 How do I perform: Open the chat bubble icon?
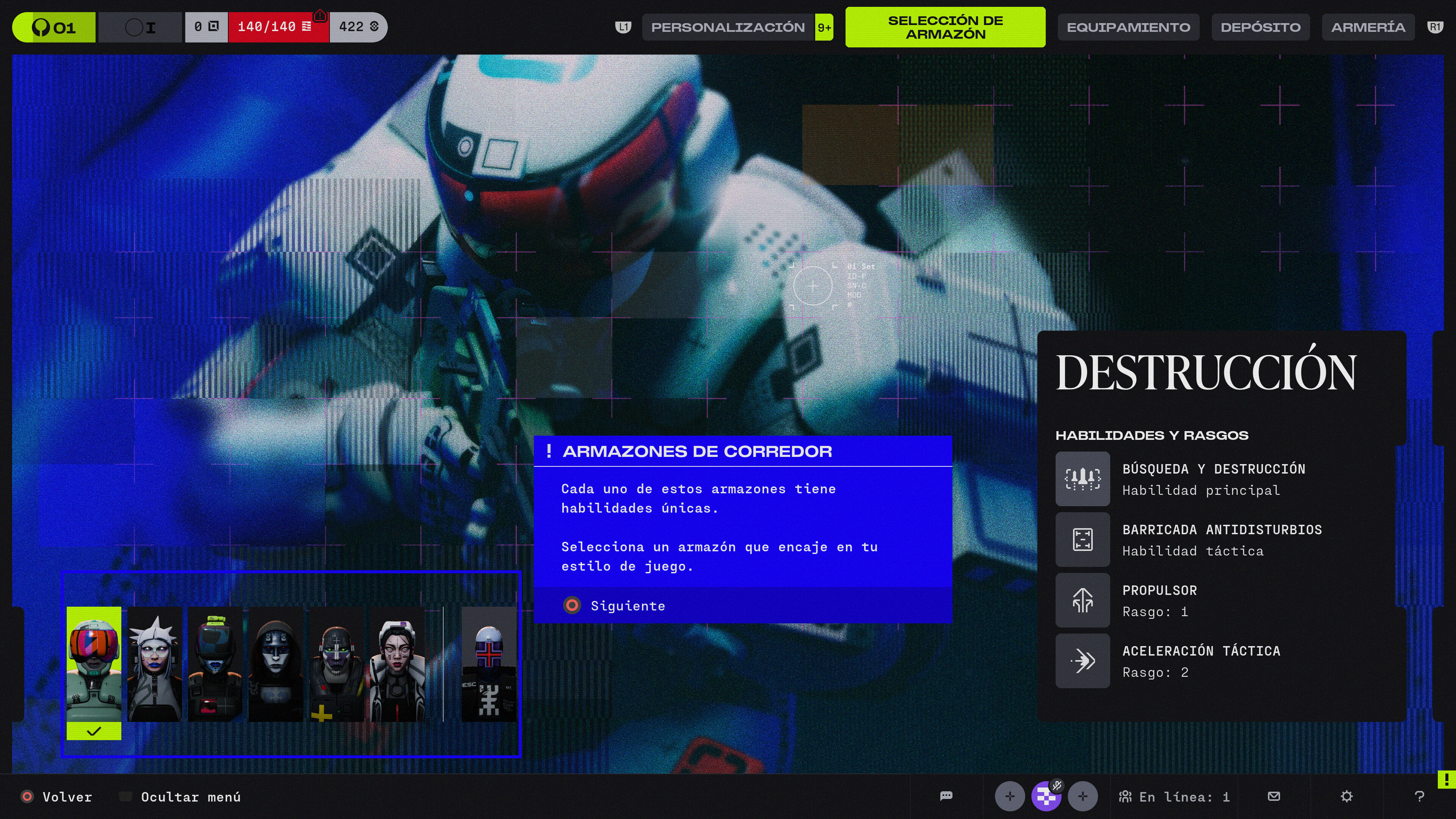tap(946, 796)
